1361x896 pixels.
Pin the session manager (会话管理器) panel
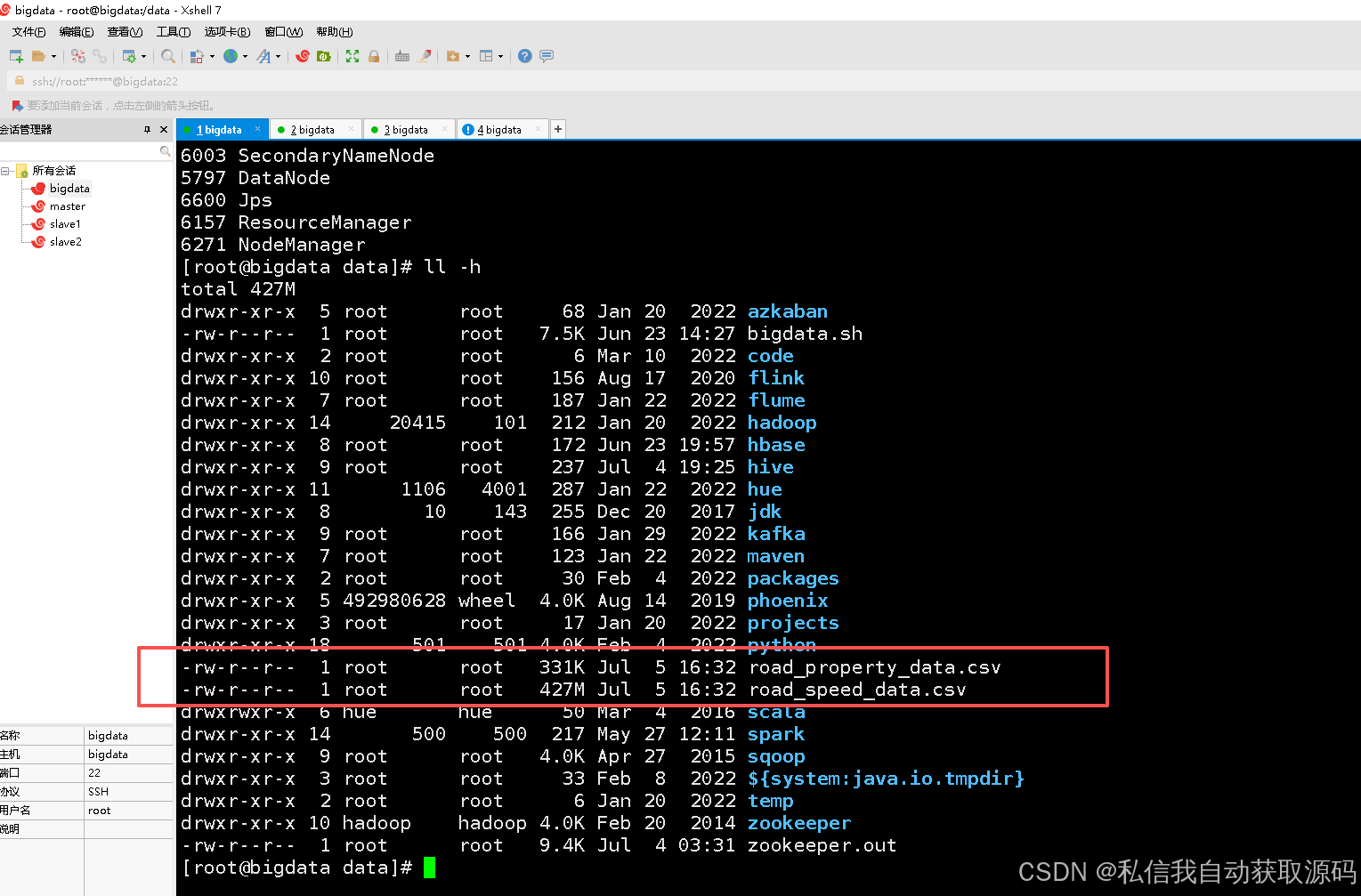tap(148, 130)
